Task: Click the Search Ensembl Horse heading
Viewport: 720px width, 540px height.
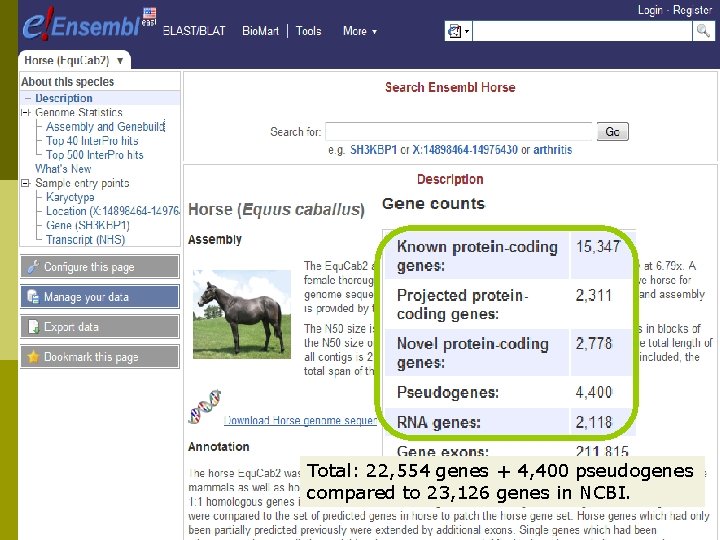Action: click(x=450, y=87)
